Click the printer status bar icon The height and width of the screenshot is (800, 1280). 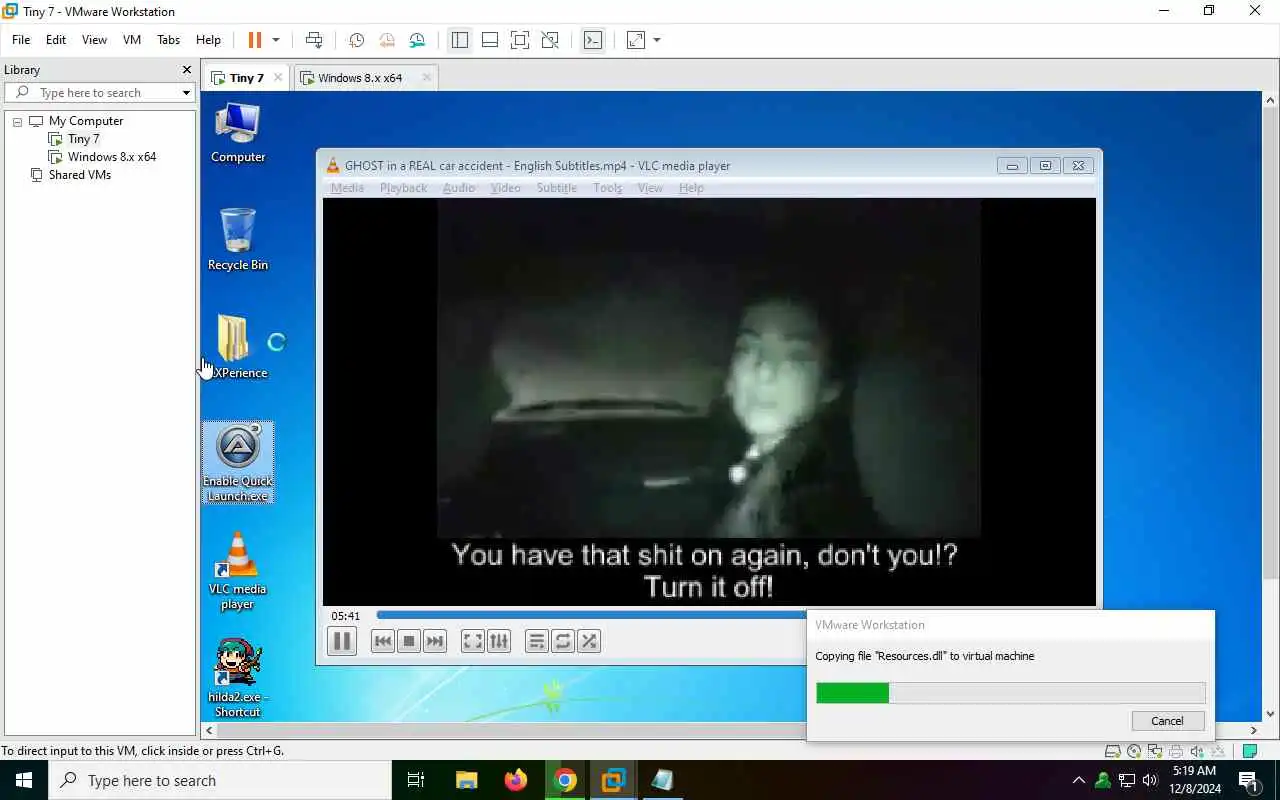point(1176,751)
